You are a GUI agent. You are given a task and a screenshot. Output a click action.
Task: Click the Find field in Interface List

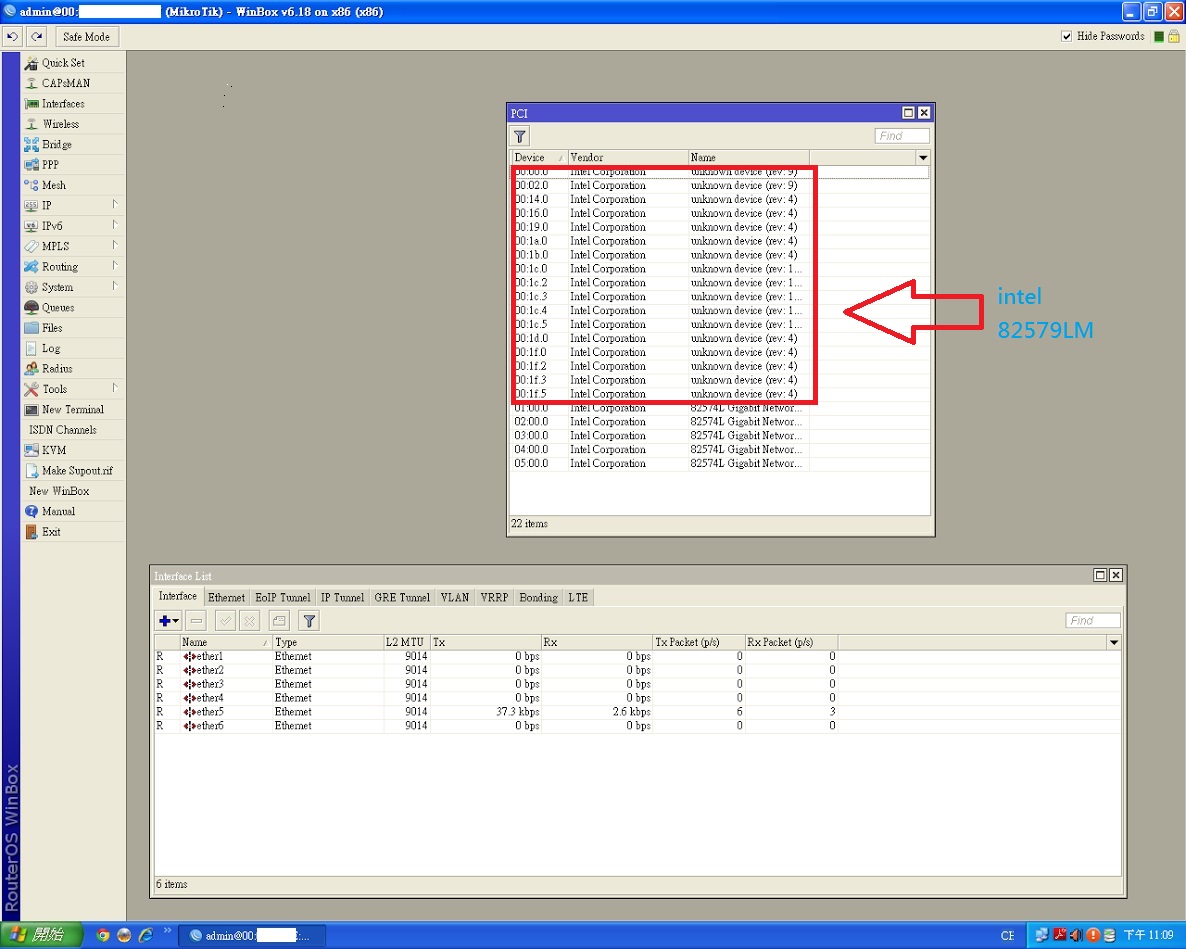coord(1092,621)
